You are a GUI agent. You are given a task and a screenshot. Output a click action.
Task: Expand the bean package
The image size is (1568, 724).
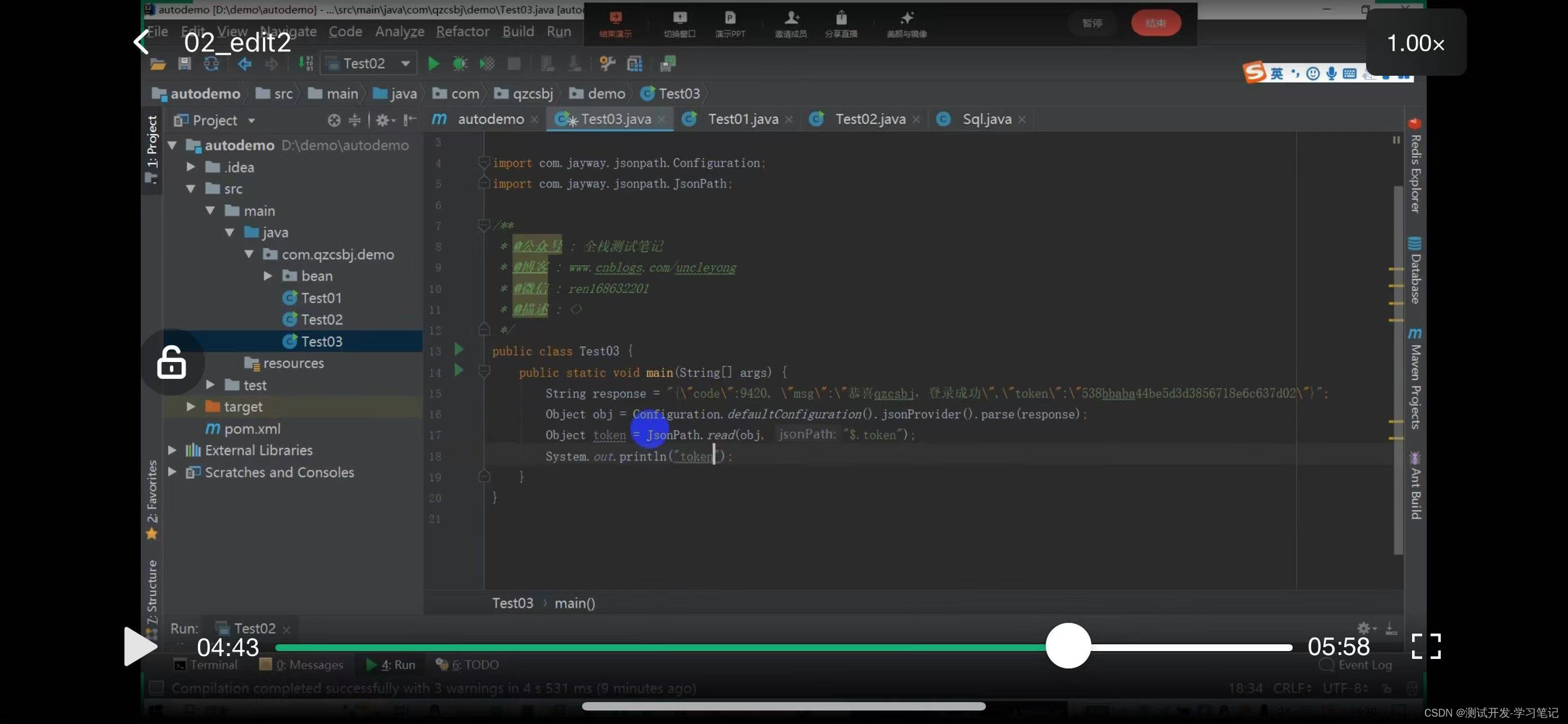pos(268,276)
